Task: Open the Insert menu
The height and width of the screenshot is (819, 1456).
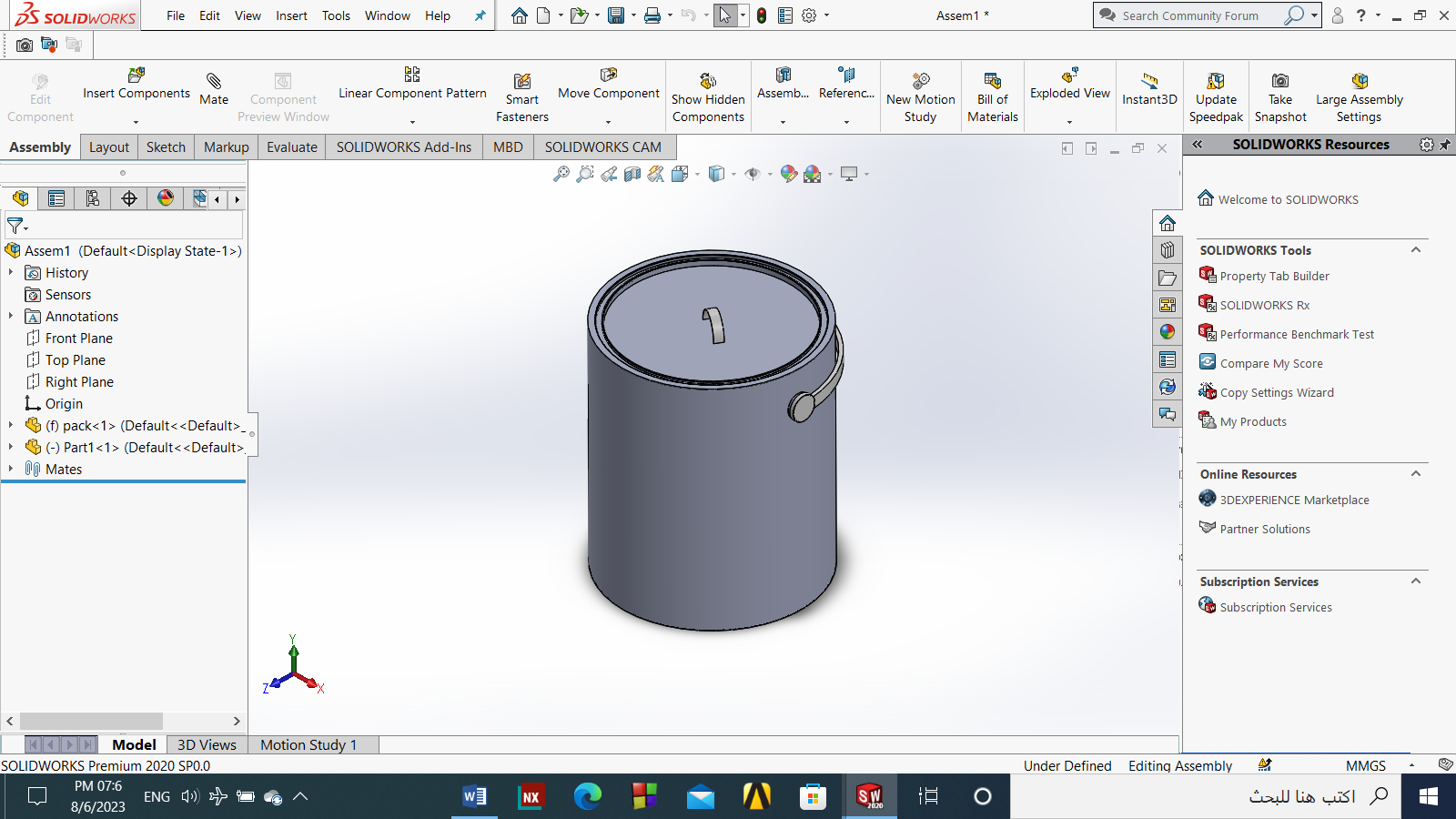Action: 291,15
